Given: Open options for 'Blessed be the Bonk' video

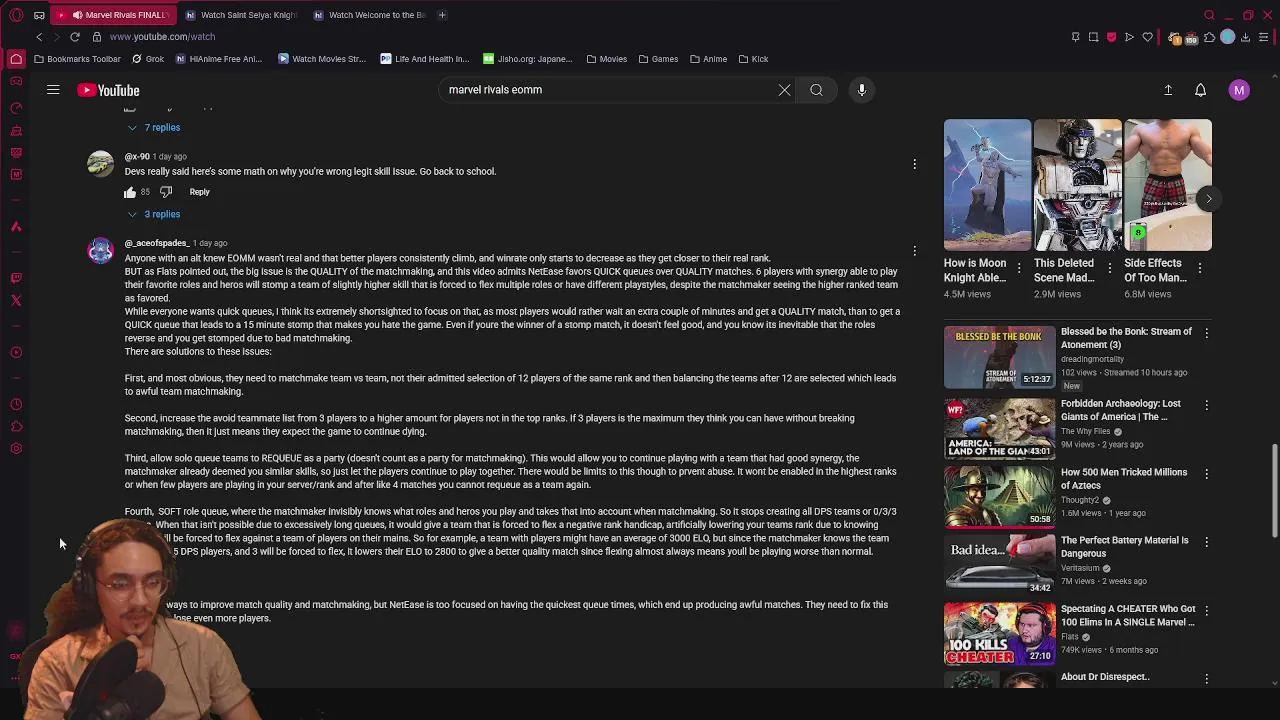Looking at the screenshot, I should (x=1206, y=333).
